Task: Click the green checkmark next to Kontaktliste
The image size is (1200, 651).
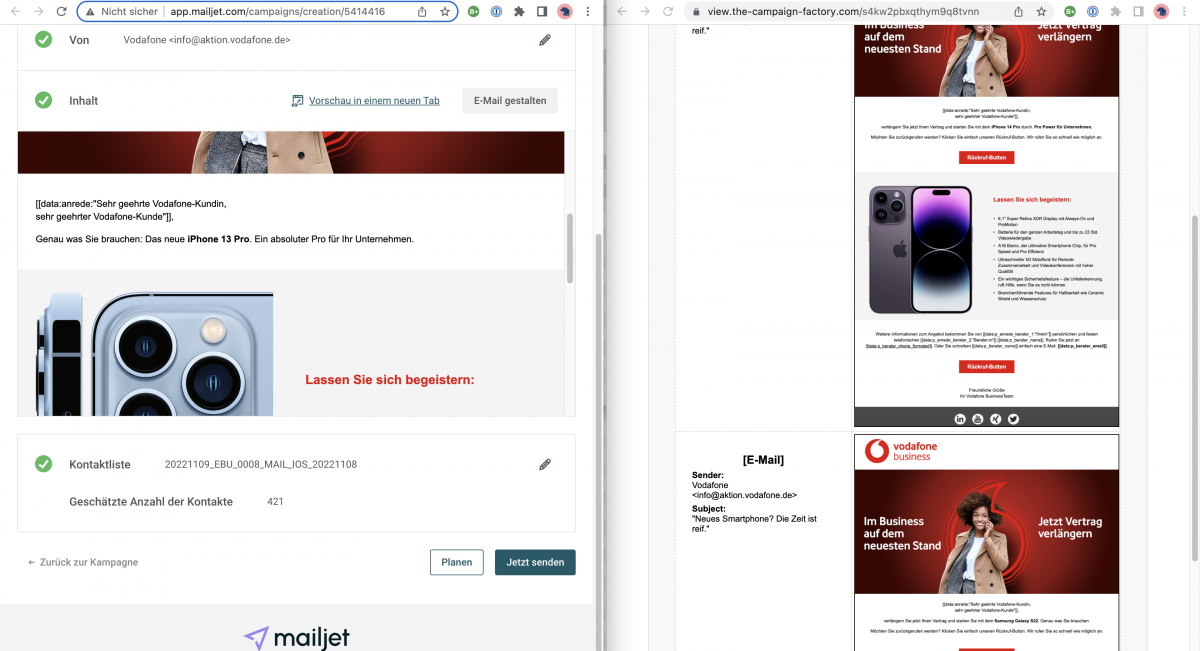Action: (43, 464)
